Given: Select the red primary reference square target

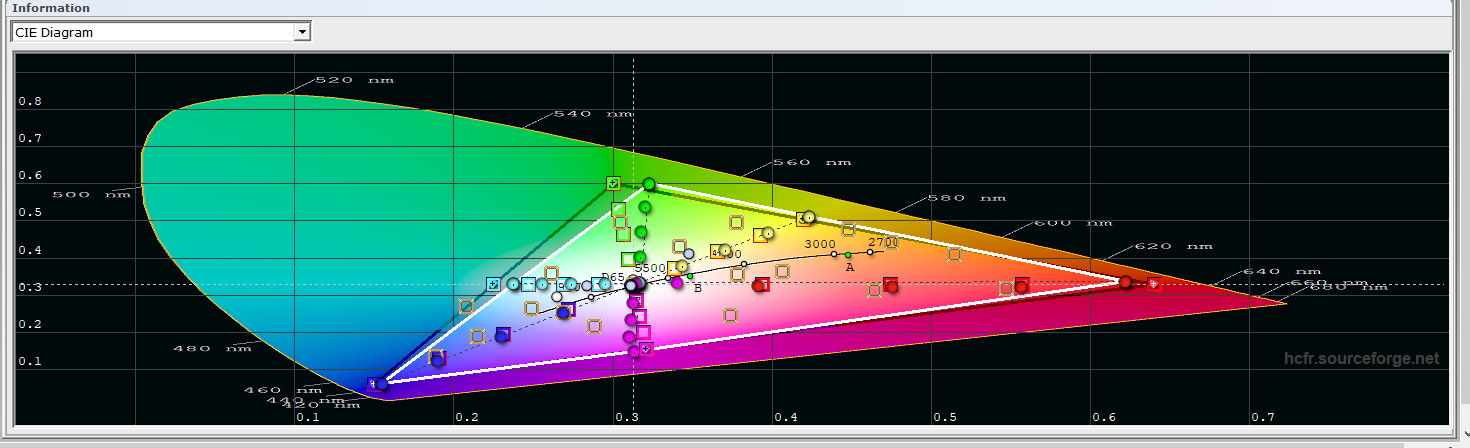Looking at the screenshot, I should pos(1154,284).
